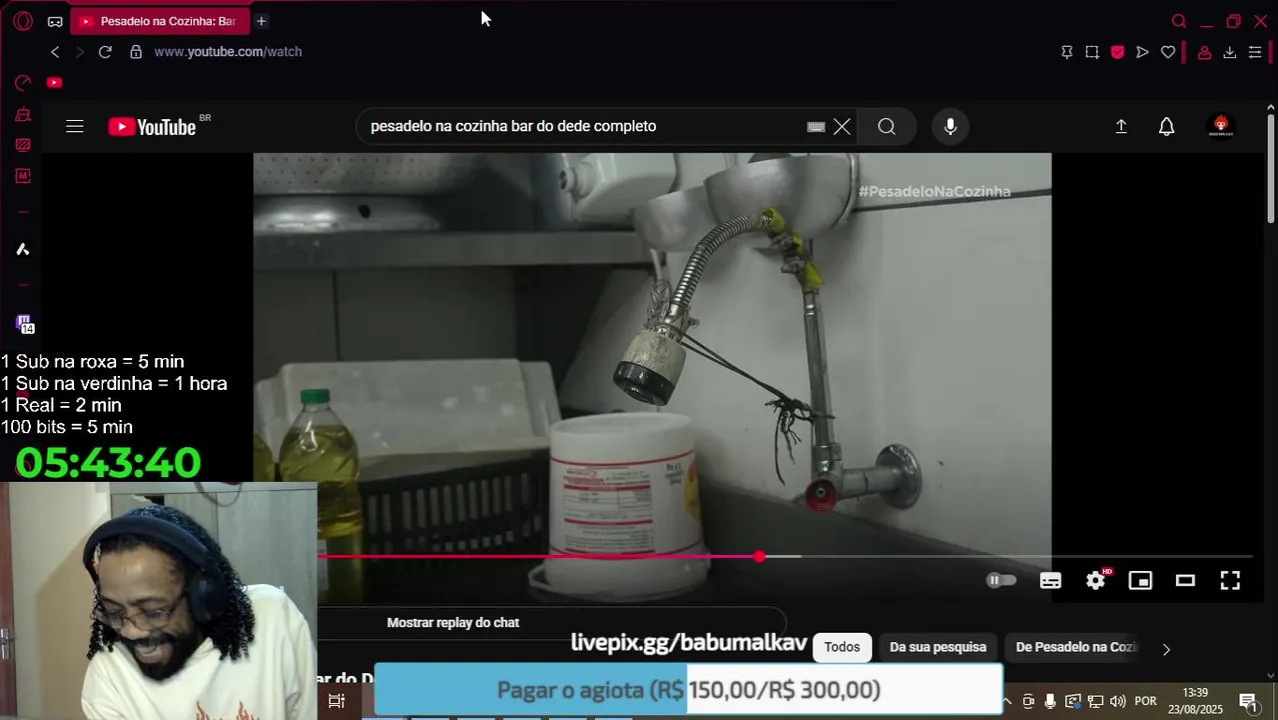Reload the current YouTube page
The image size is (1278, 720).
pyautogui.click(x=105, y=52)
